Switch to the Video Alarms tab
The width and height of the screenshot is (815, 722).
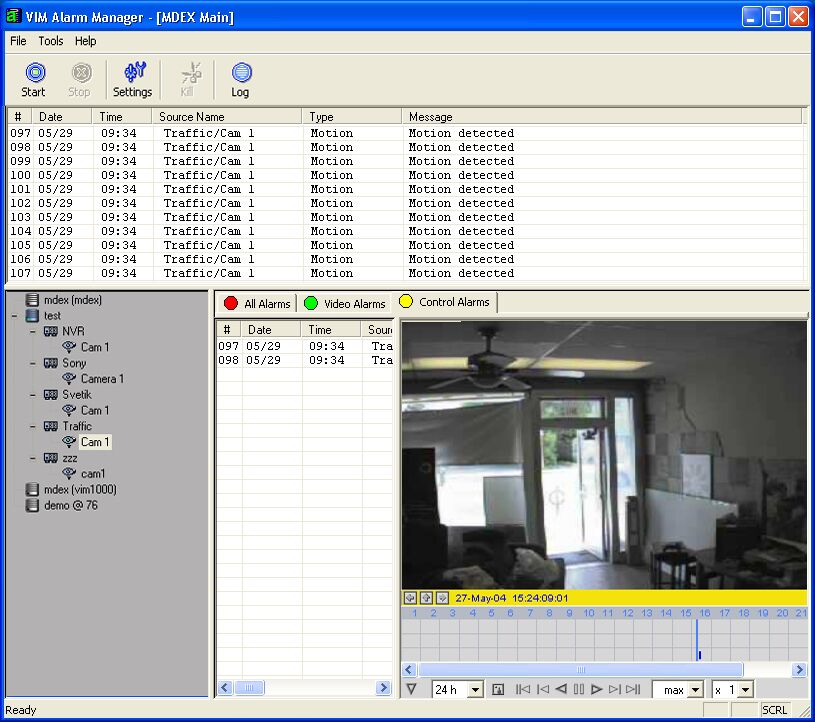point(345,304)
